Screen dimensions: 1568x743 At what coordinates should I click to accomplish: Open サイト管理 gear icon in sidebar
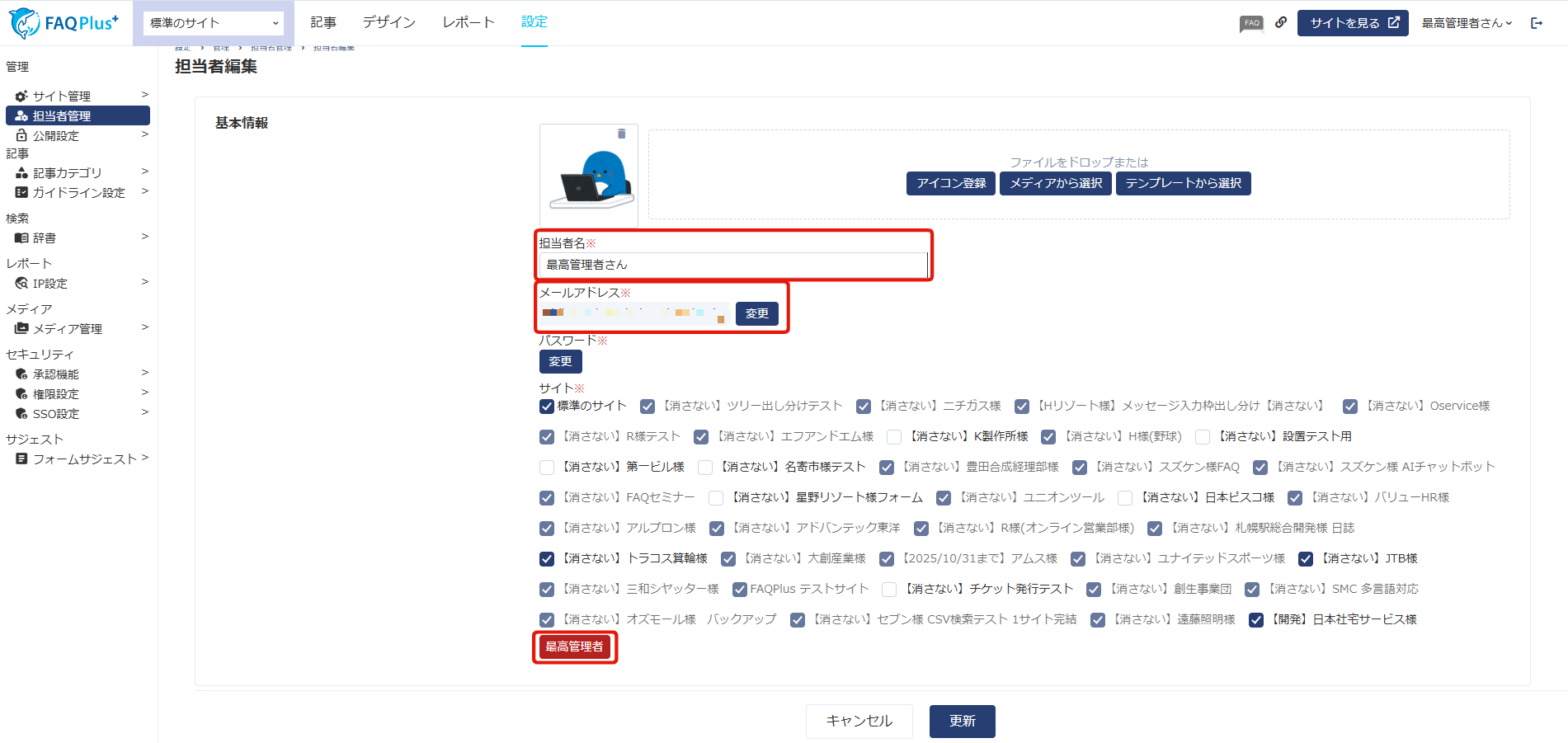(21, 96)
